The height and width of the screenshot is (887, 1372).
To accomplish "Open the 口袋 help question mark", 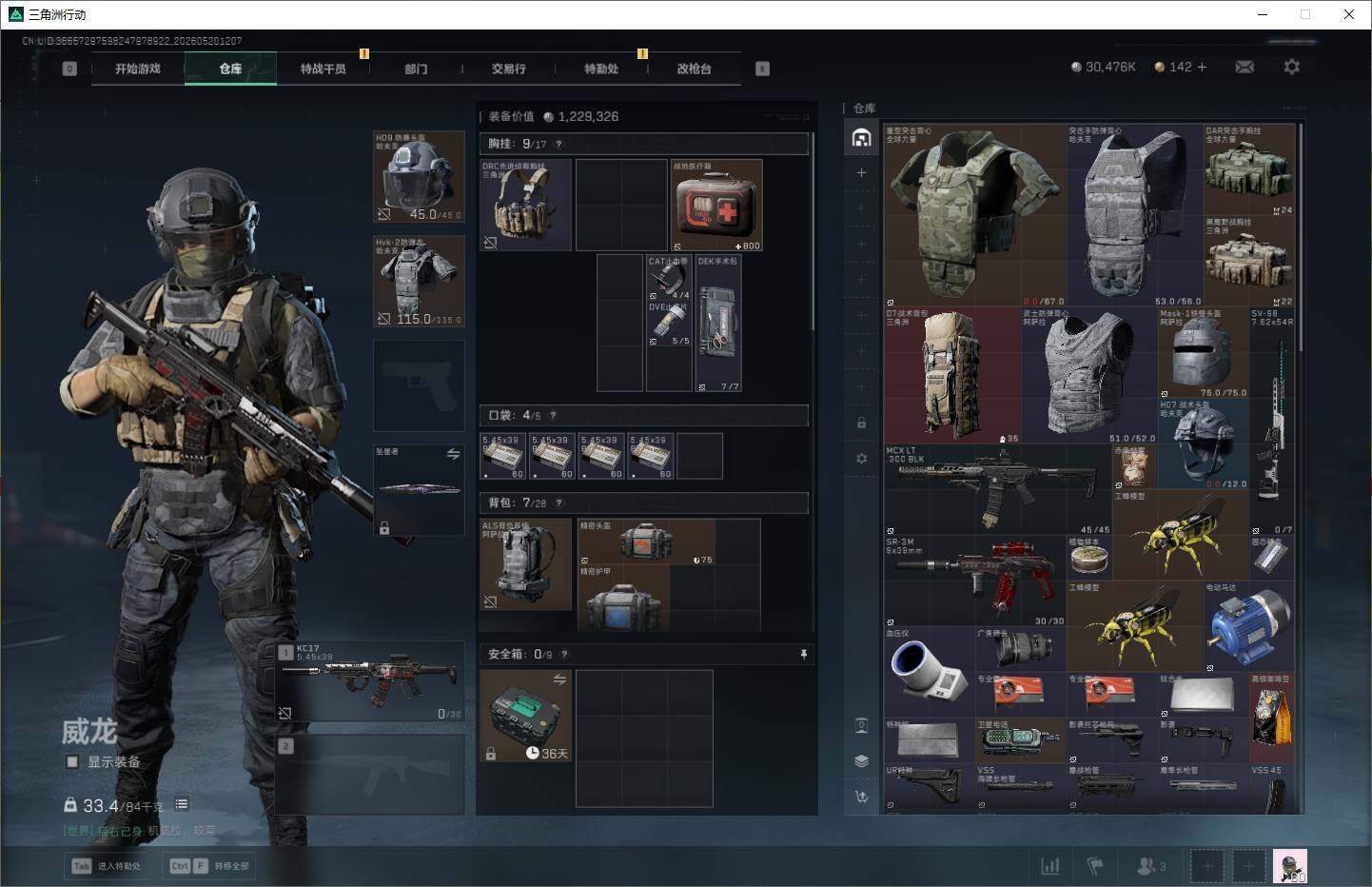I will (553, 415).
